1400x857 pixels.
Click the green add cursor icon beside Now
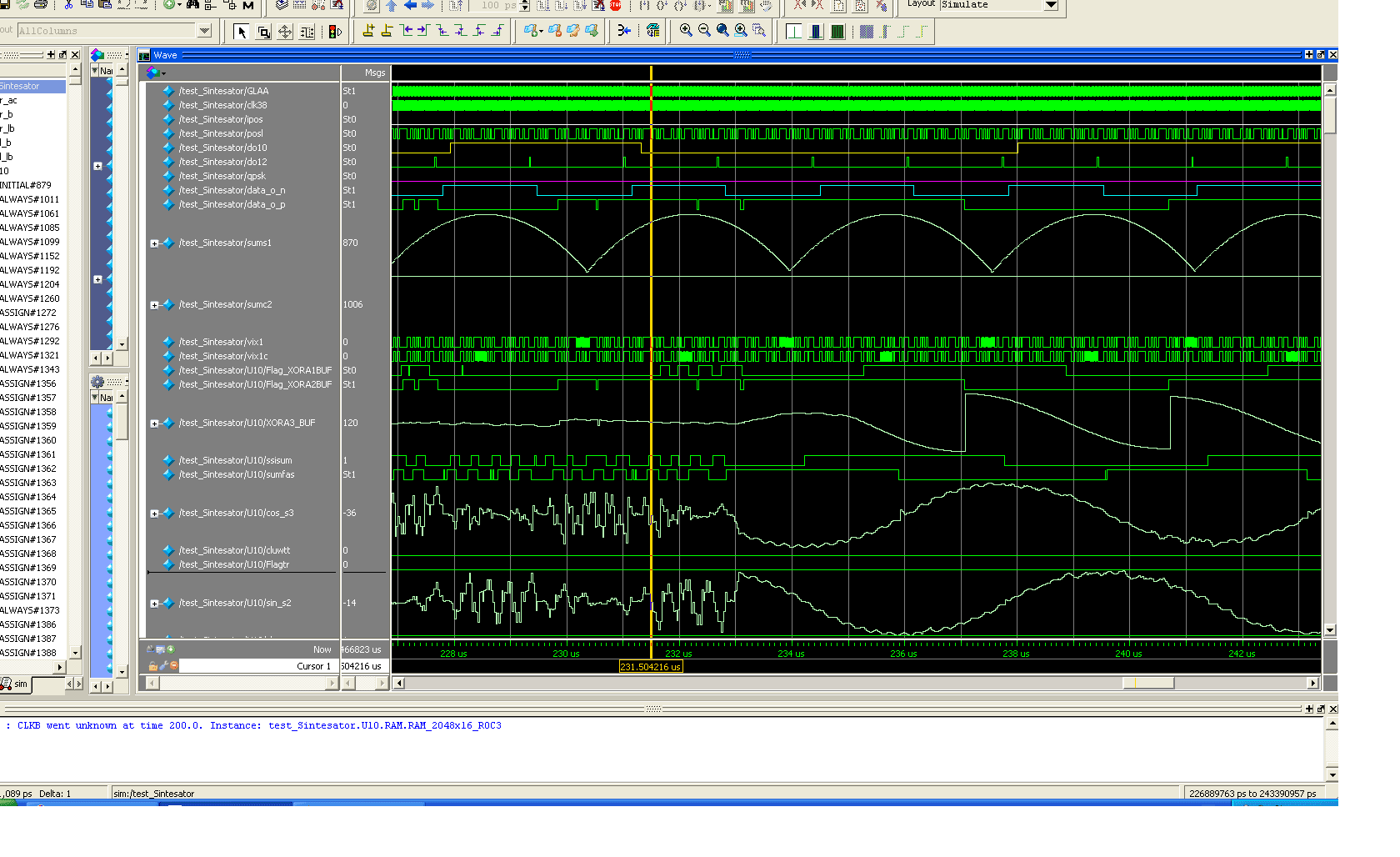(171, 649)
